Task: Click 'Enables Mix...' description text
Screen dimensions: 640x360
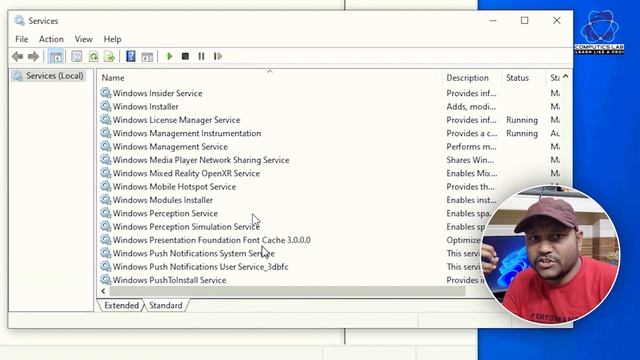Action: click(x=471, y=173)
